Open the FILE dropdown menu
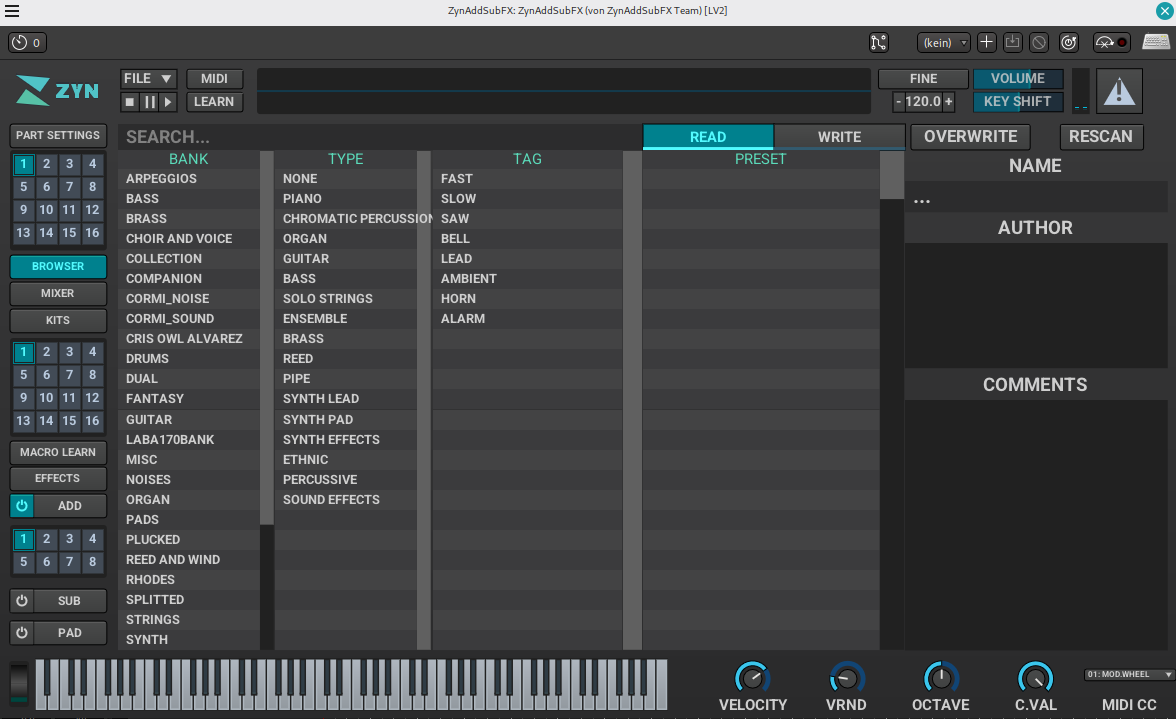 148,79
